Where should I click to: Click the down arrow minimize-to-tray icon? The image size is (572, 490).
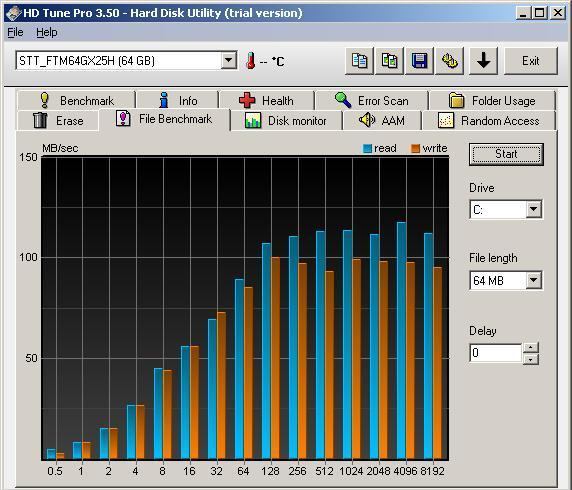pyautogui.click(x=483, y=61)
